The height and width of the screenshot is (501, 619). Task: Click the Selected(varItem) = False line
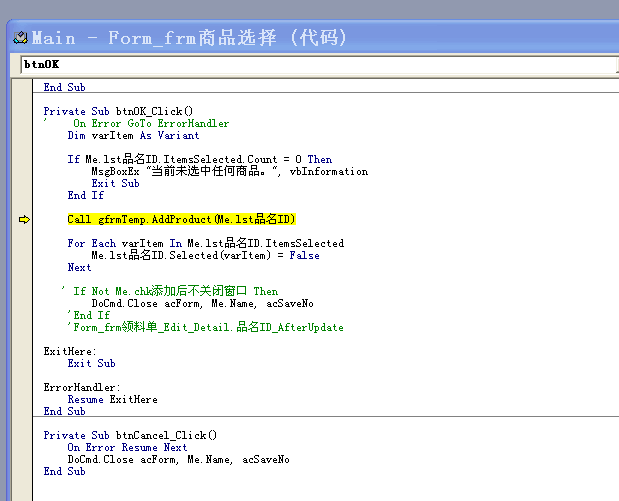coord(205,255)
